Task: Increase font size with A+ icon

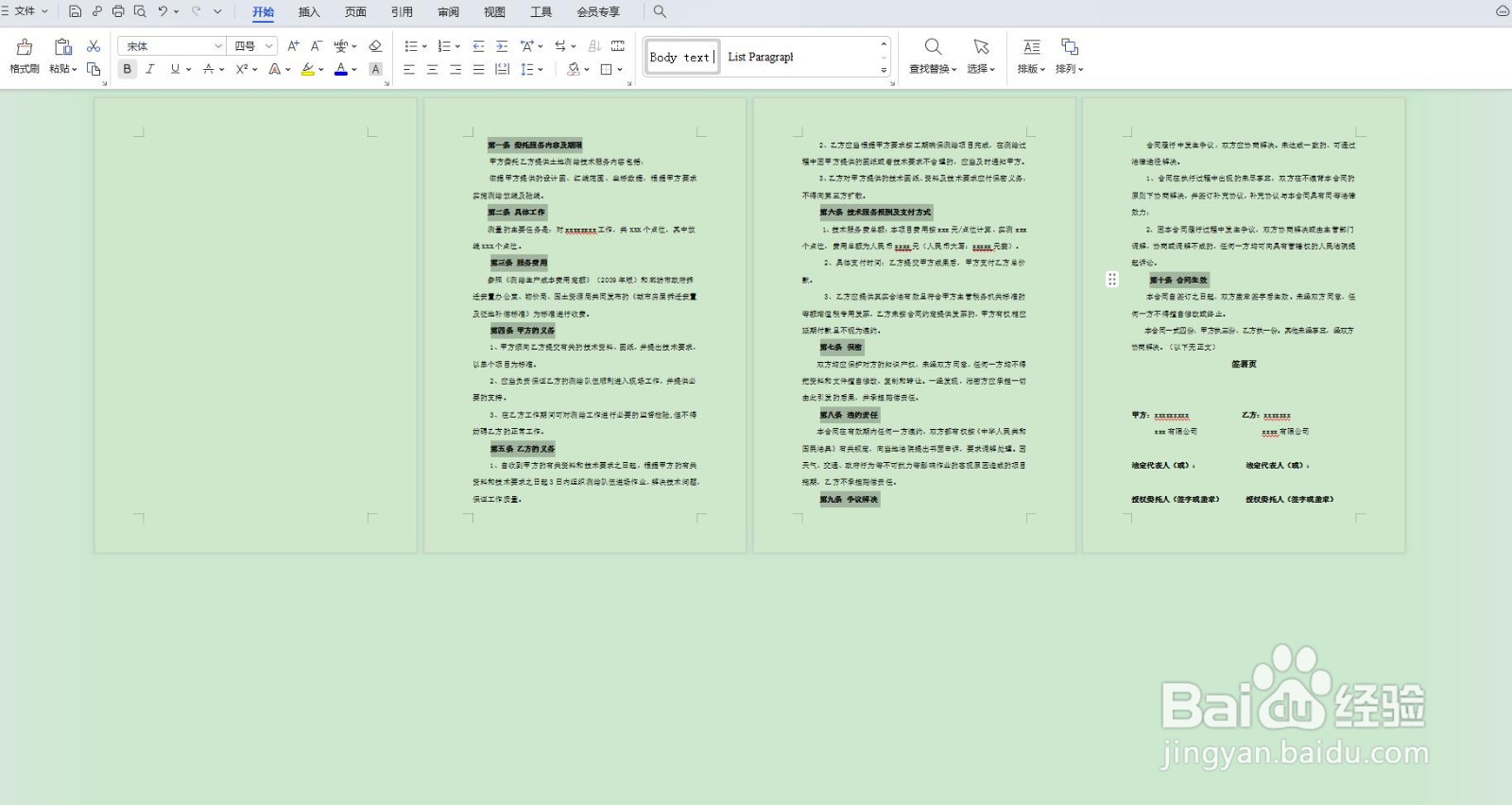Action: [x=293, y=45]
